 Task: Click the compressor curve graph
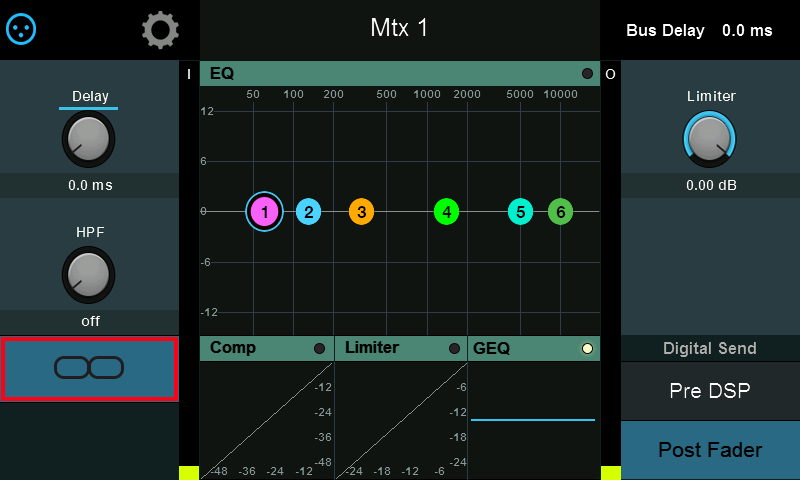pyautogui.click(x=267, y=421)
